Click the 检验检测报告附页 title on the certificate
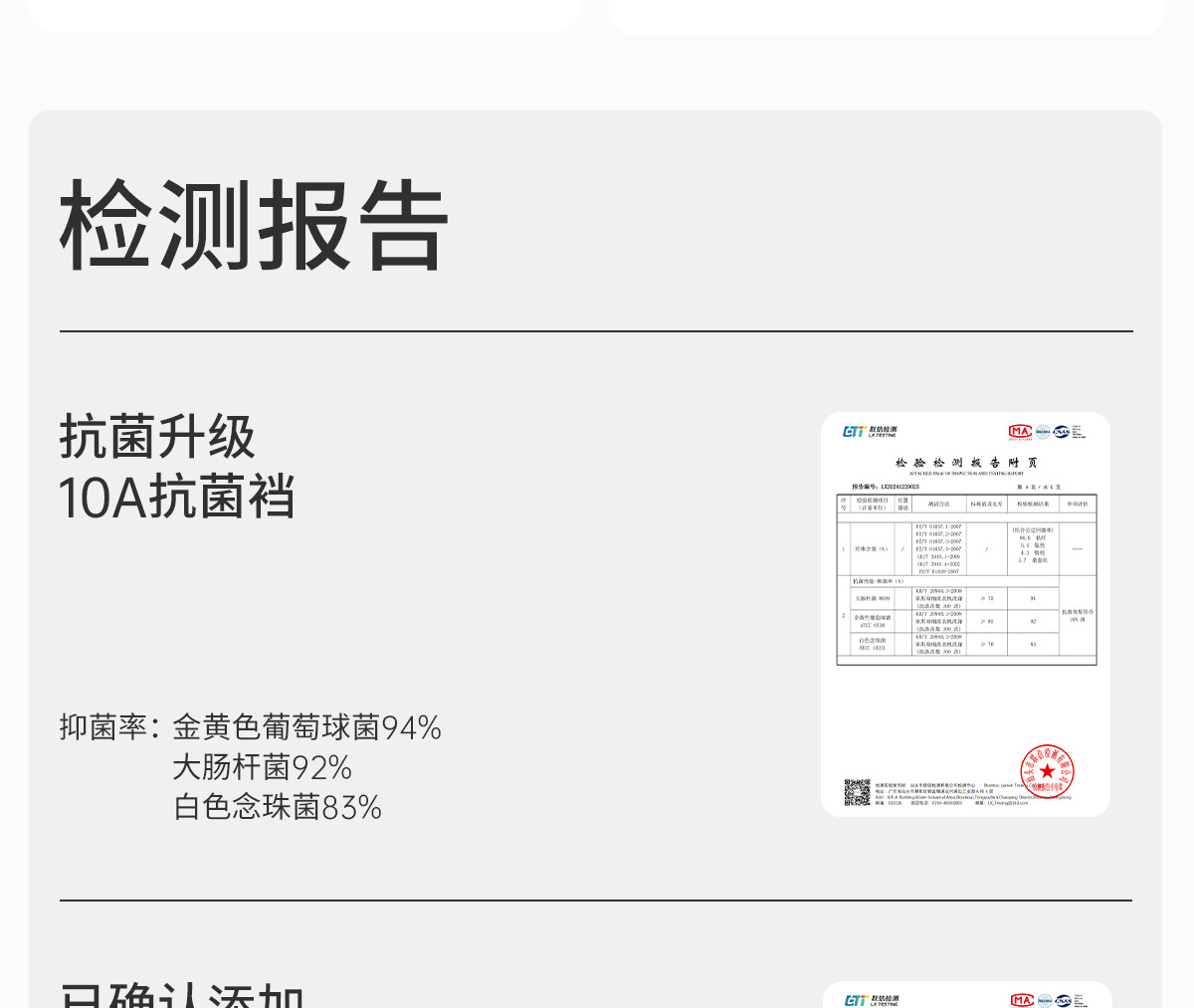 (966, 463)
